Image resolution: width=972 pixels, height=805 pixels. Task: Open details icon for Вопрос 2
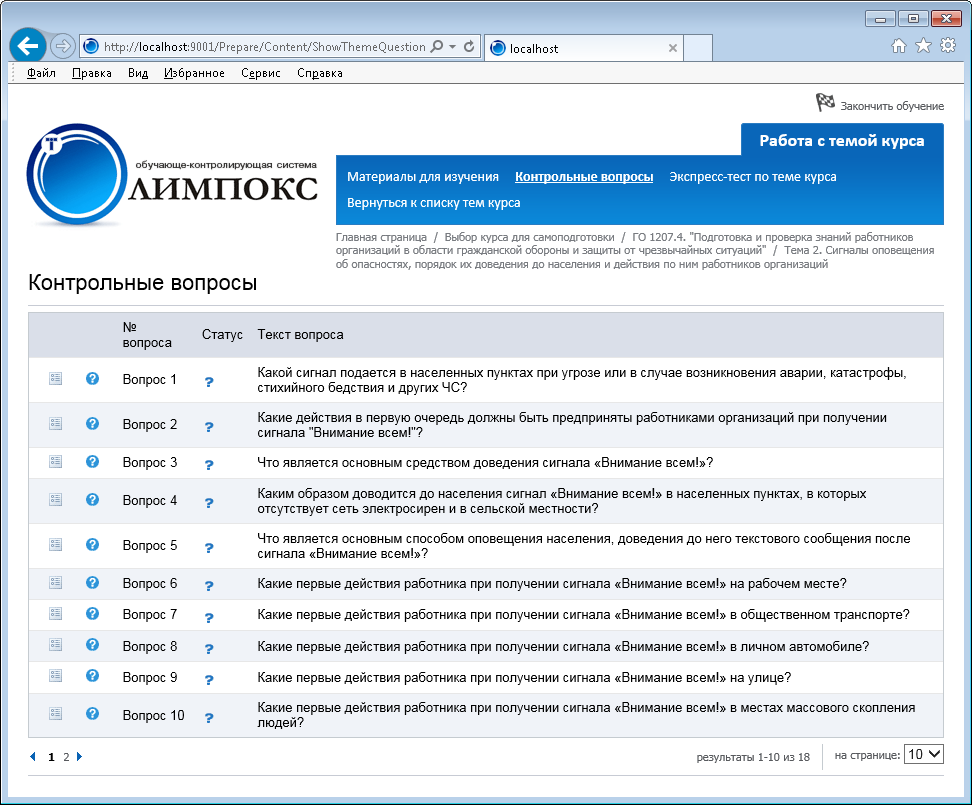click(x=55, y=423)
